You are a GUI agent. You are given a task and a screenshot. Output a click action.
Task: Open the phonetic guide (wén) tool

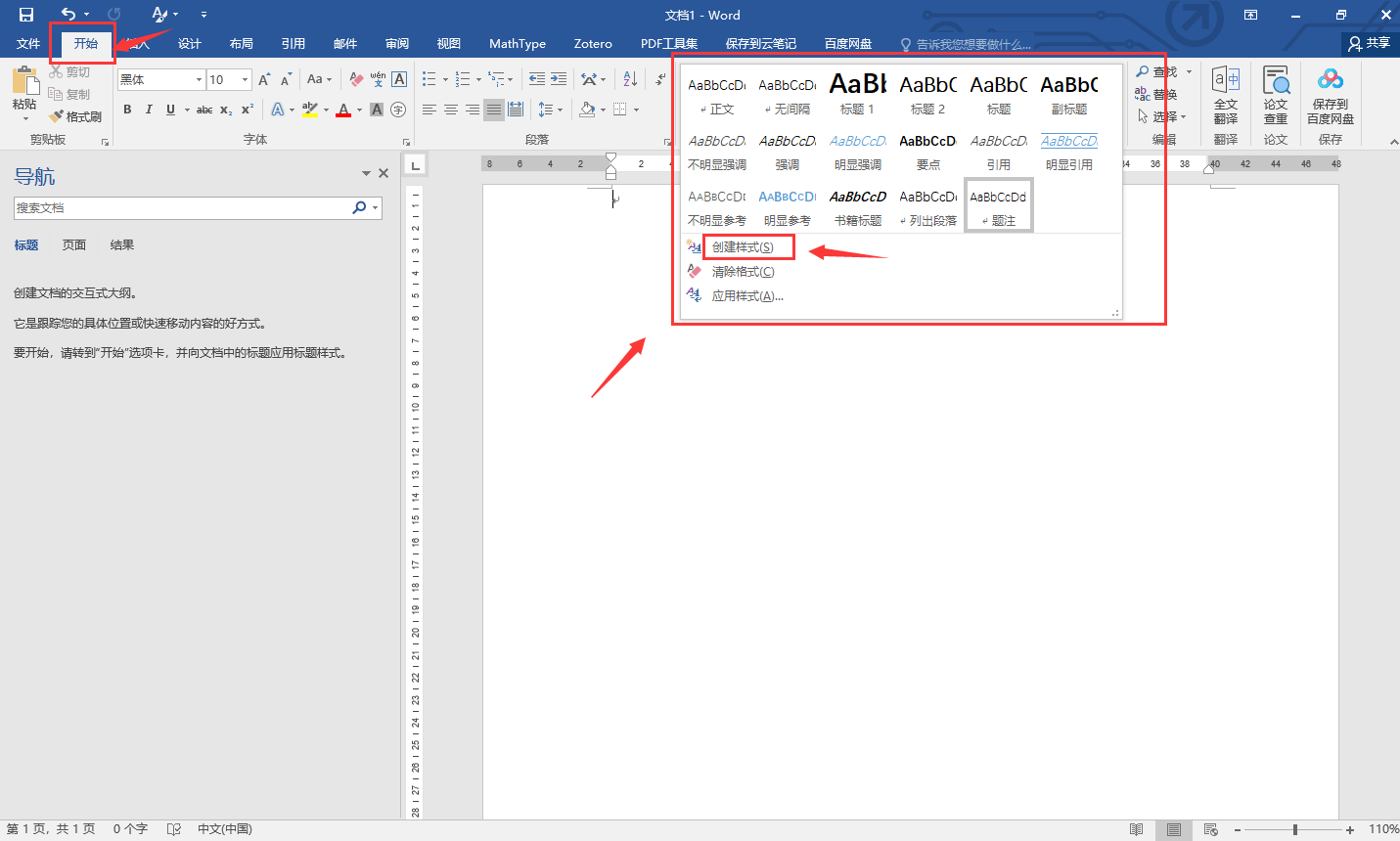(378, 79)
